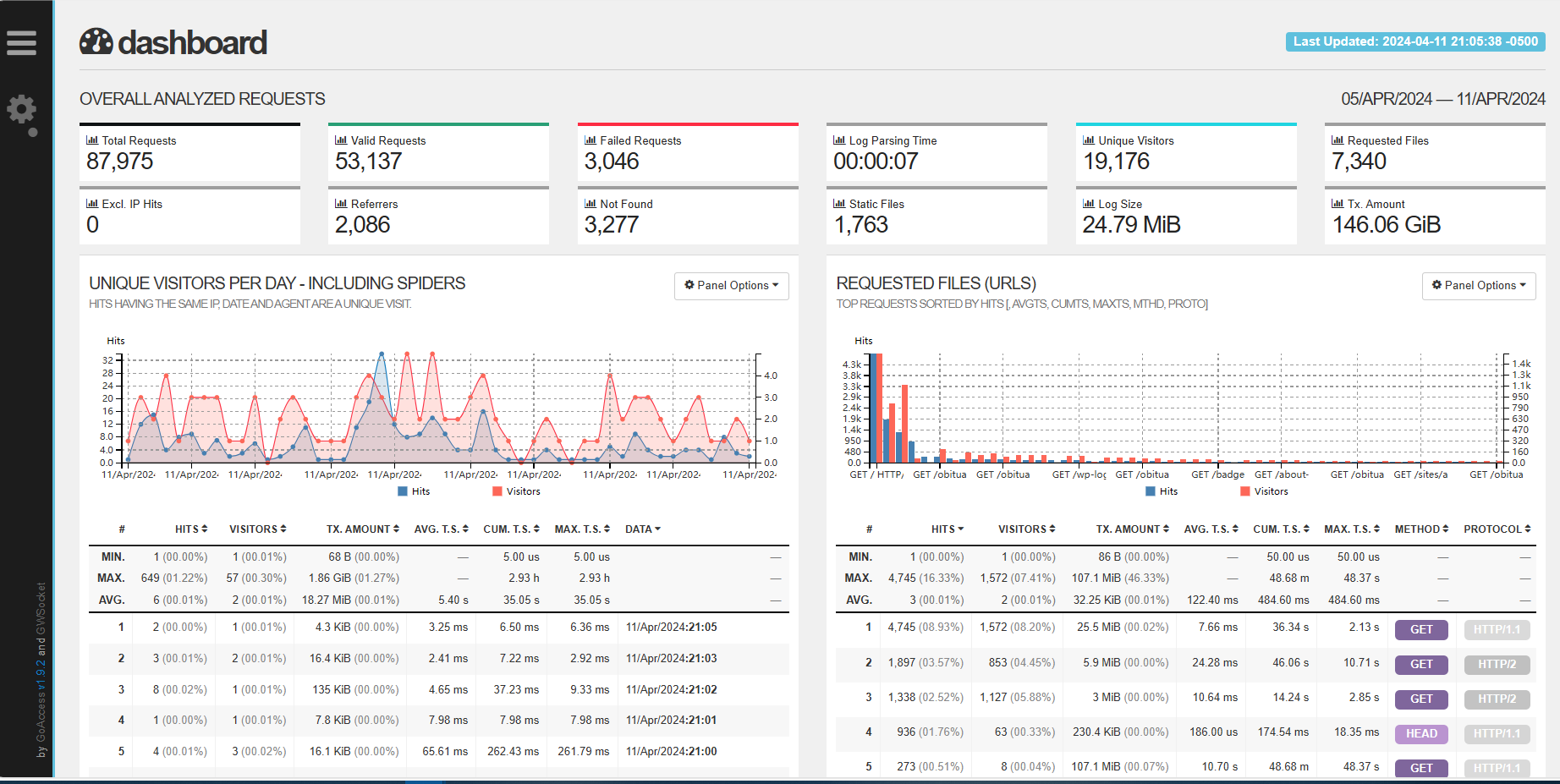Sort visitors table by HITS column
The width and height of the screenshot is (1560, 784).
pyautogui.click(x=191, y=529)
